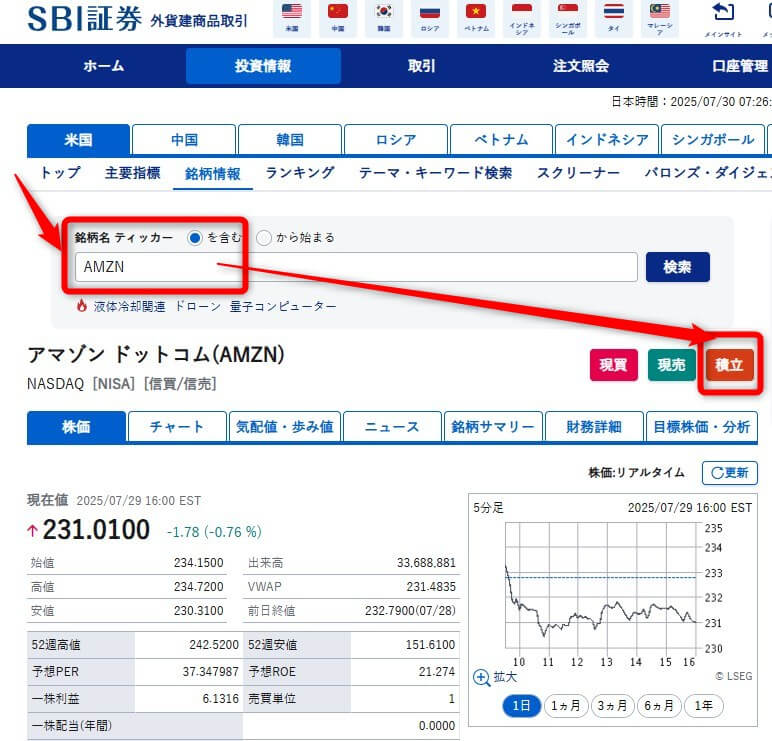The height and width of the screenshot is (741, 772).
Task: Select the 3ヵ月 chart period
Action: pos(612,706)
